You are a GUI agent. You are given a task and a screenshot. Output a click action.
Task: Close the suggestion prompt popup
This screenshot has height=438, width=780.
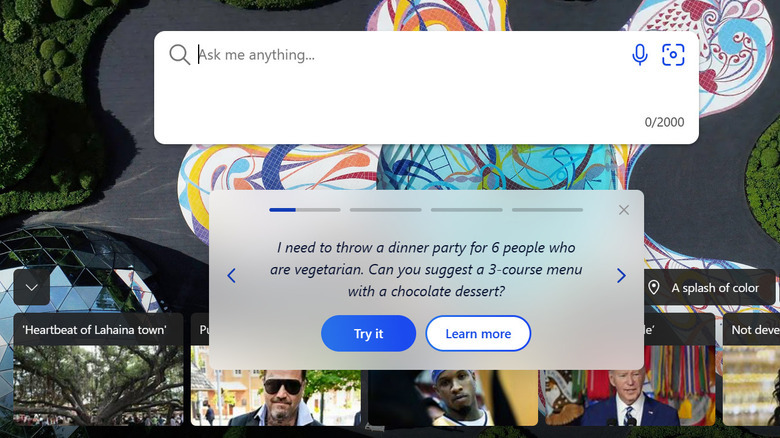(624, 210)
